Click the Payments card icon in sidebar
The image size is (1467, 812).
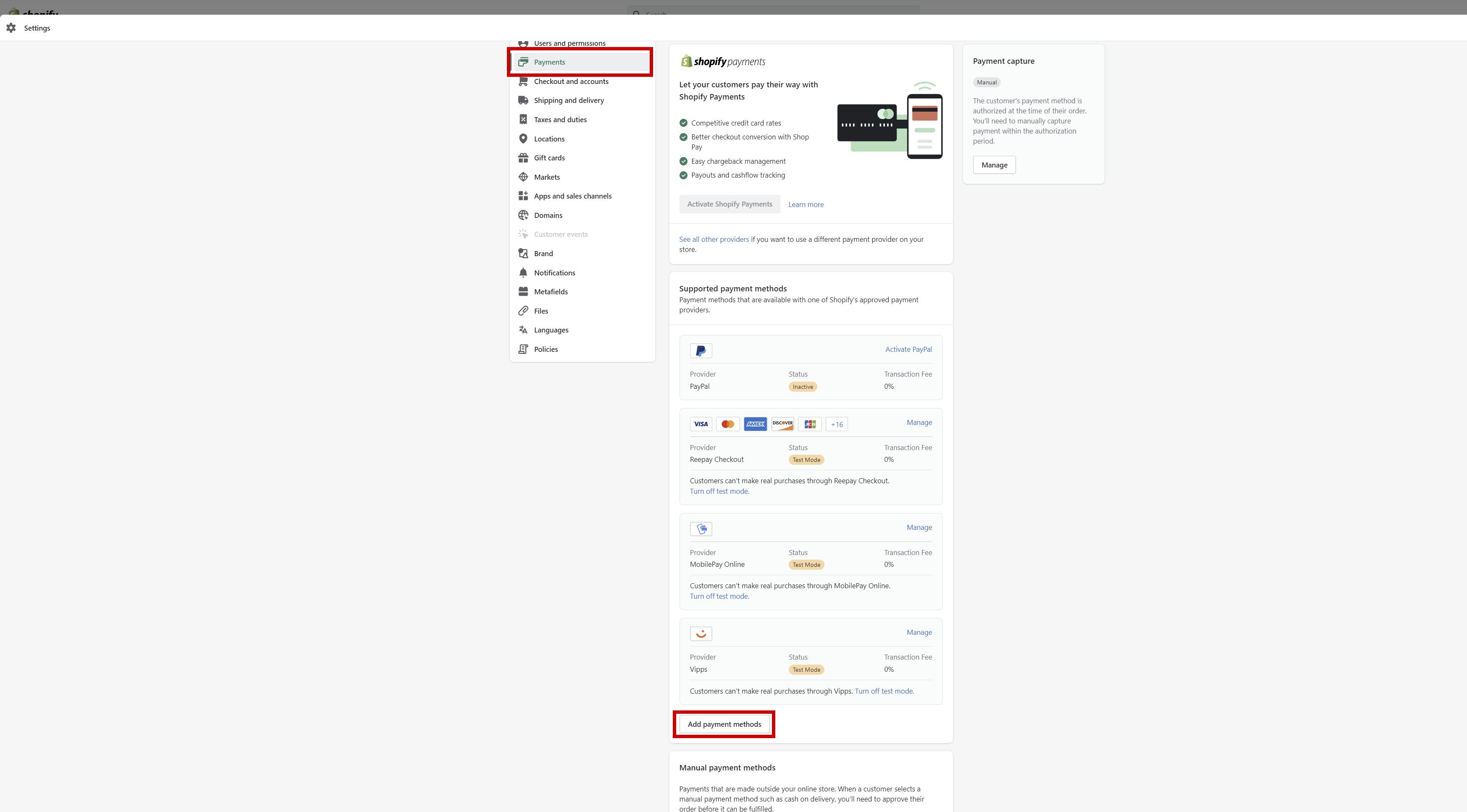523,62
